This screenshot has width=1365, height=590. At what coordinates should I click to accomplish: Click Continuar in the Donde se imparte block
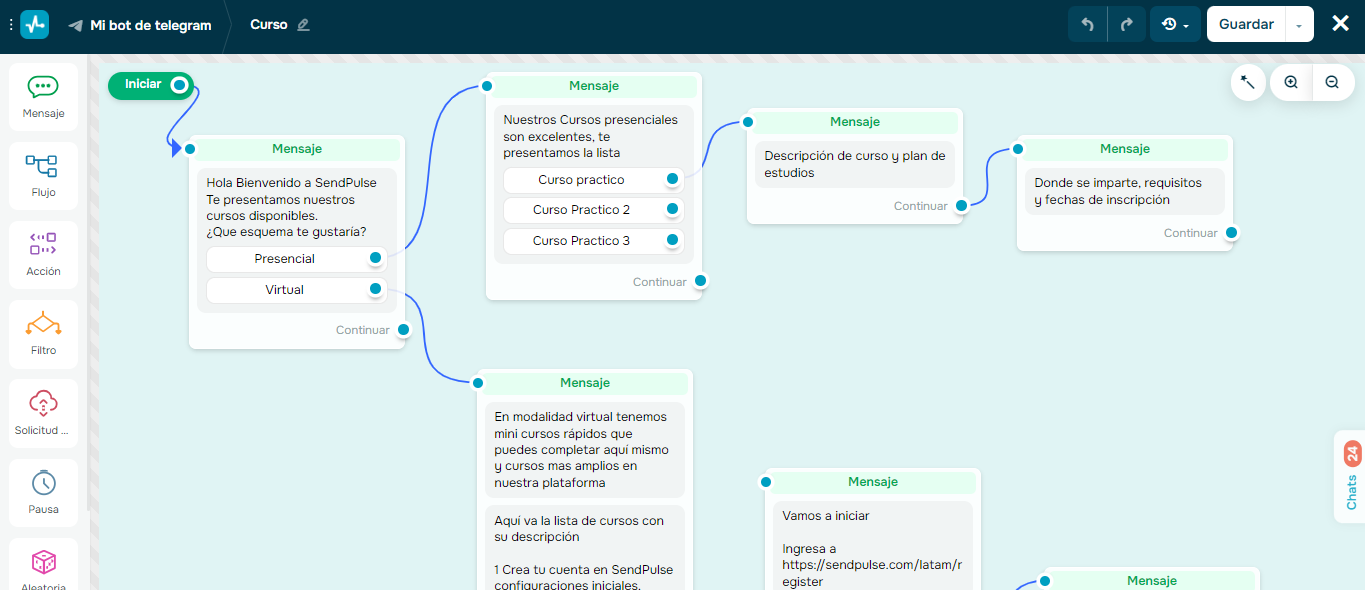click(x=1191, y=233)
